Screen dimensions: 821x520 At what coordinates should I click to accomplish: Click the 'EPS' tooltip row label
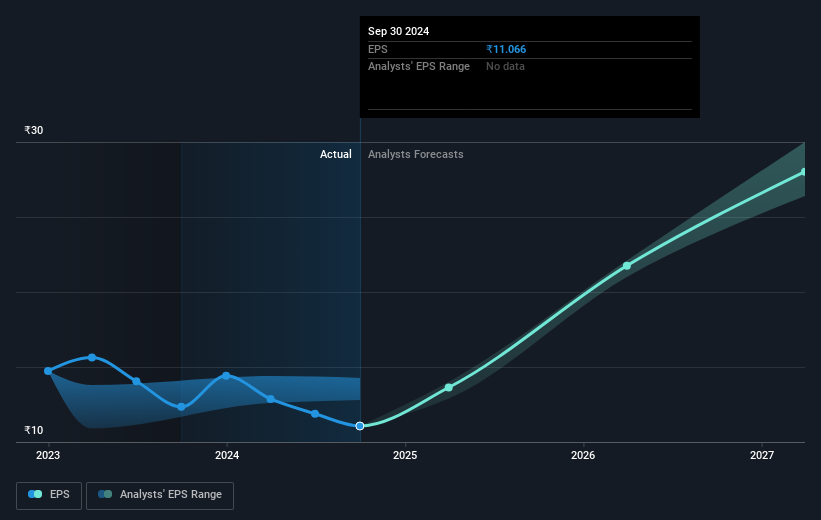pos(378,49)
